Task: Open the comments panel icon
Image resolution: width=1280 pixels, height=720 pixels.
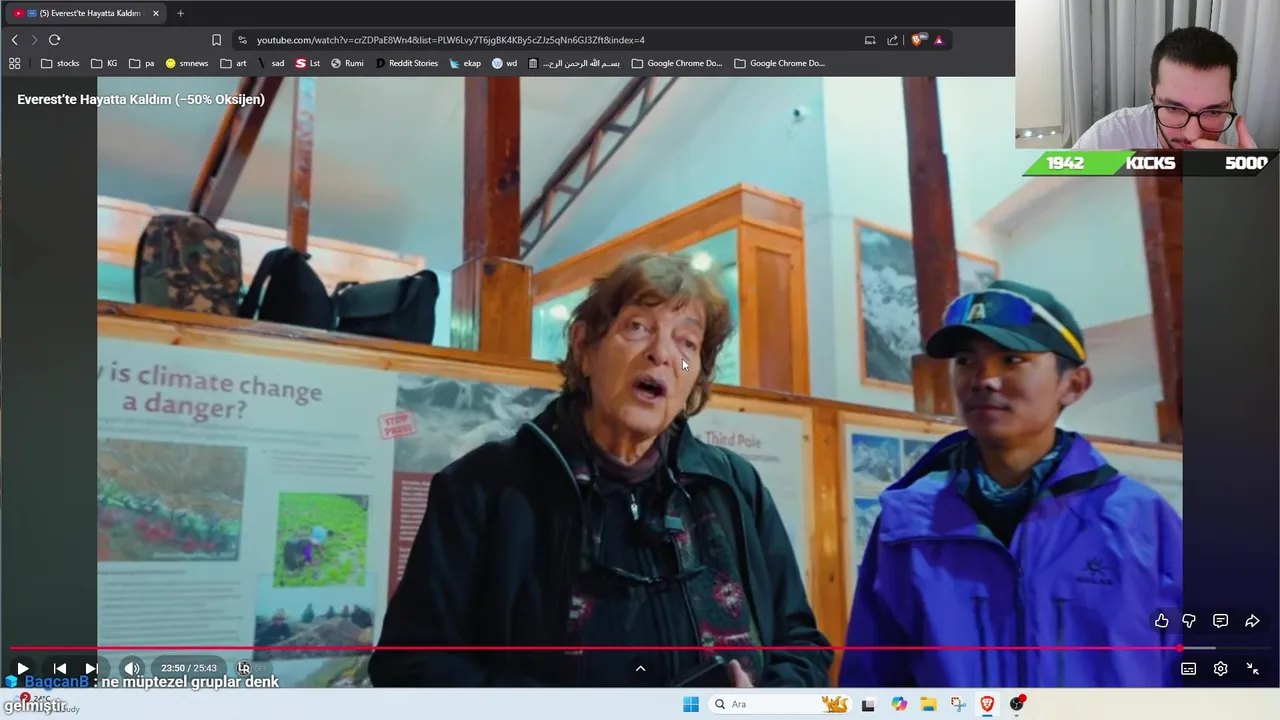Action: point(1220,621)
